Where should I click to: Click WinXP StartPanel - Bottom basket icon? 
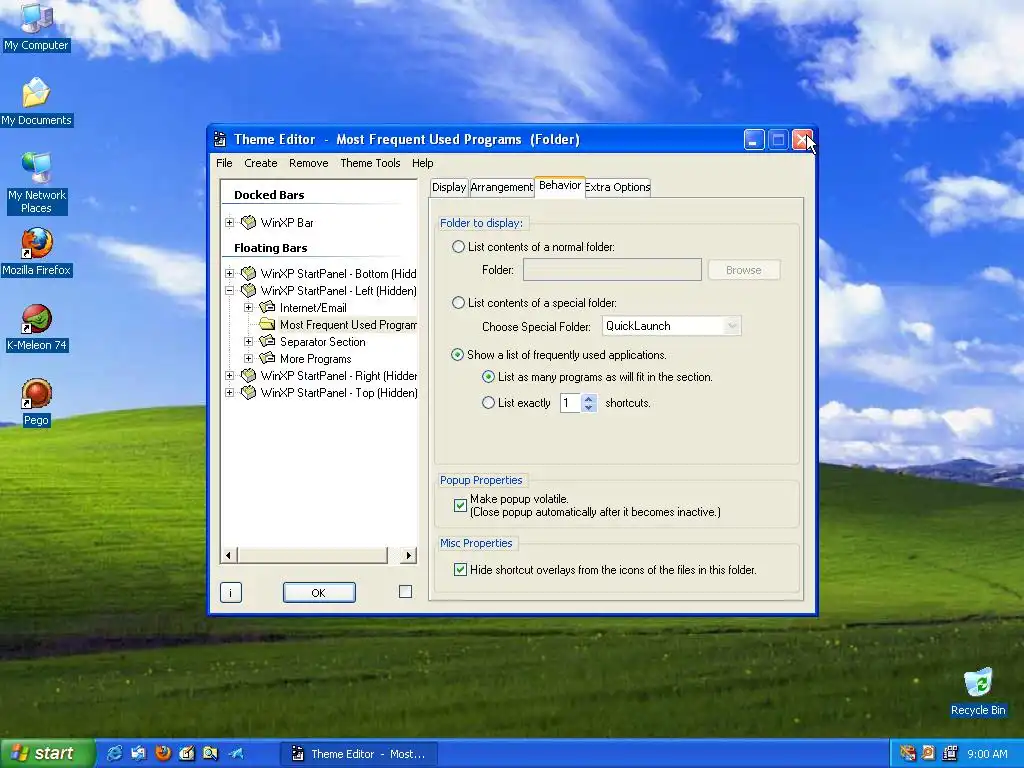248,274
